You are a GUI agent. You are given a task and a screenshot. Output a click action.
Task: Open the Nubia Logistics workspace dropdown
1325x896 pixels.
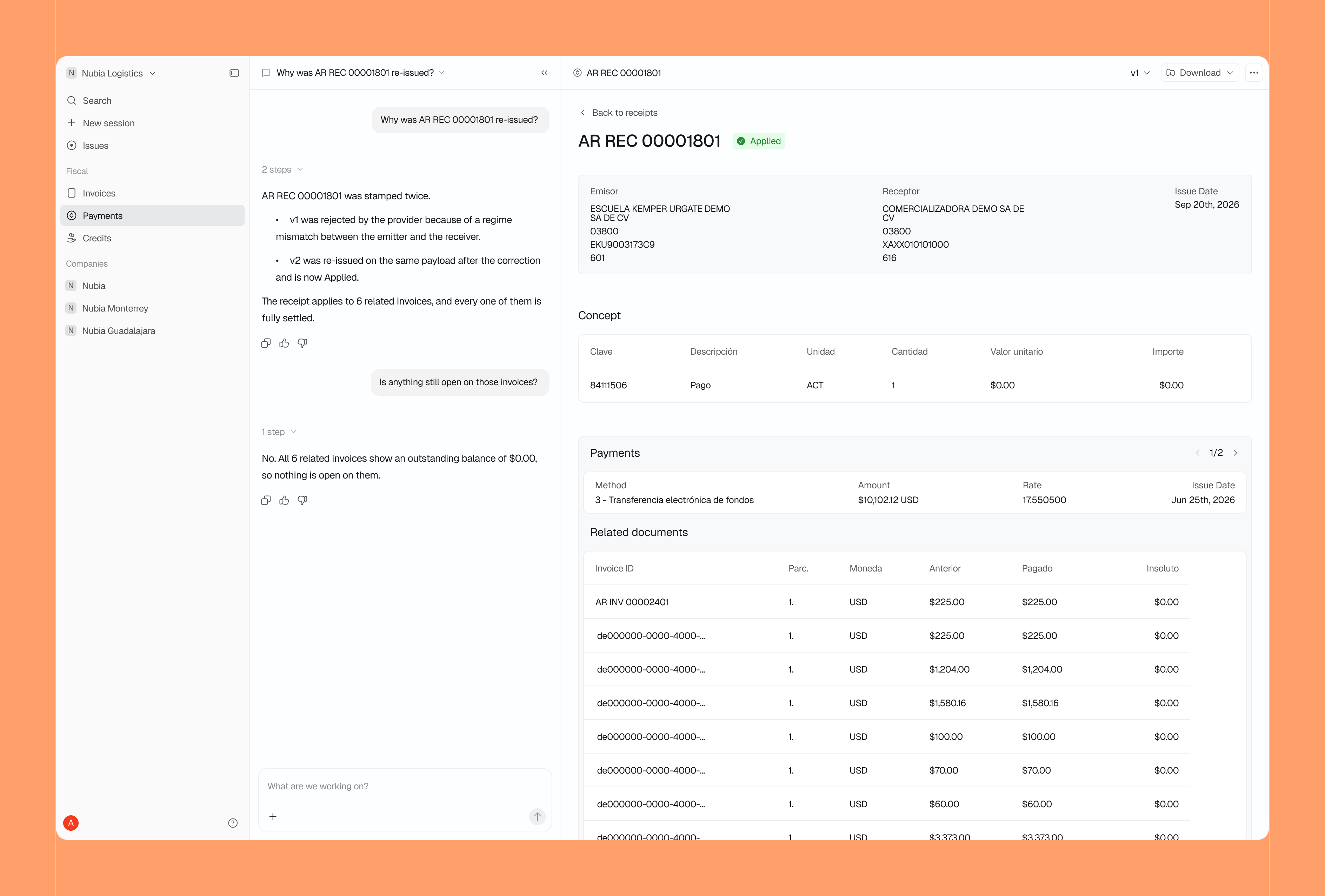click(111, 73)
